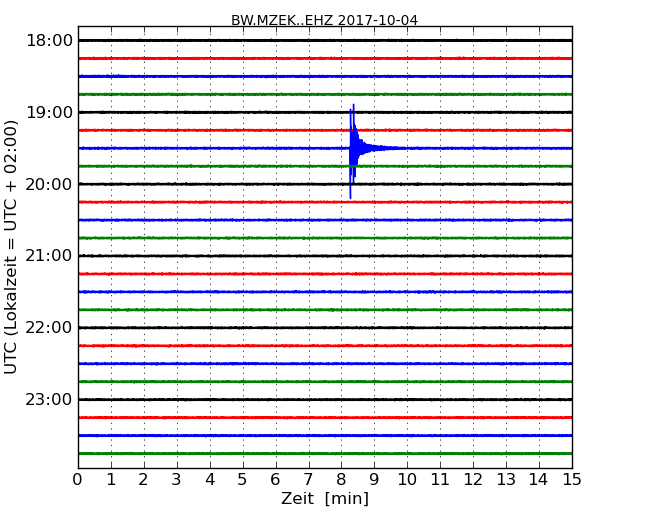Image resolution: width=650 pixels, height=520 pixels.
Task: Select the 19:00 y-axis tick label
Action: [x=49, y=112]
